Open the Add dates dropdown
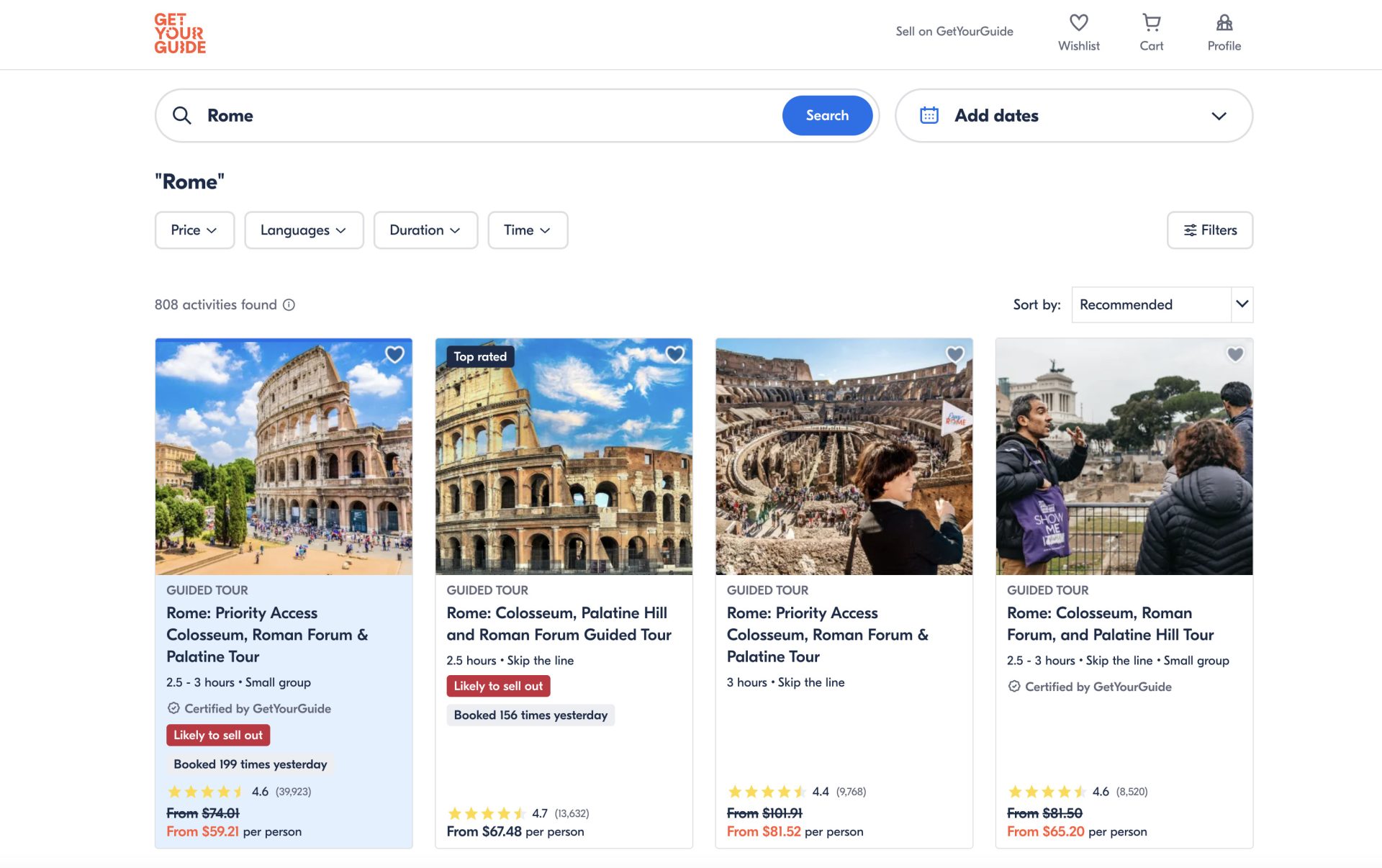 1073,115
